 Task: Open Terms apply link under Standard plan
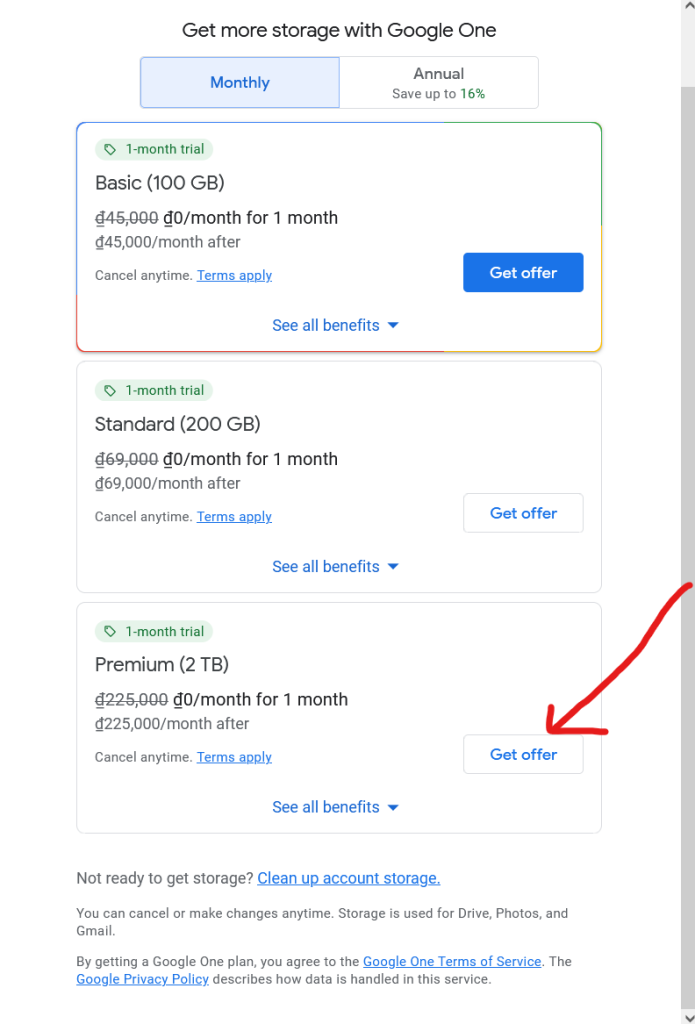click(x=234, y=516)
